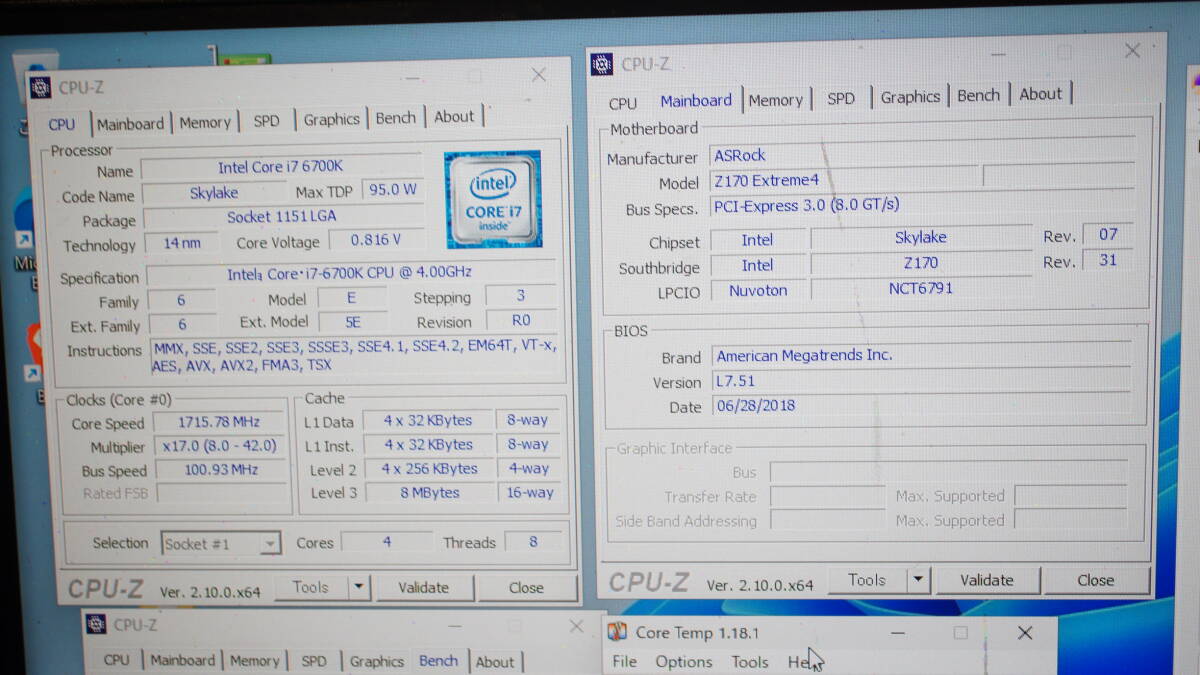Click the CPU-Z icon in left window title bar
The width and height of the screenshot is (1200, 675).
pos(40,87)
